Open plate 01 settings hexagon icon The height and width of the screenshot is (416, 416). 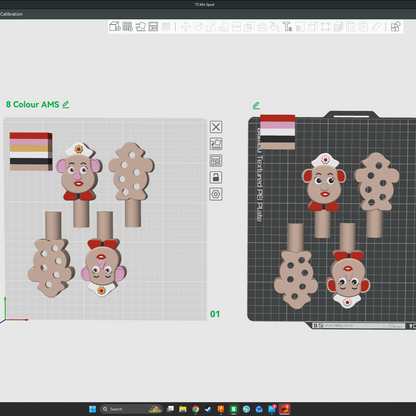coord(216,194)
